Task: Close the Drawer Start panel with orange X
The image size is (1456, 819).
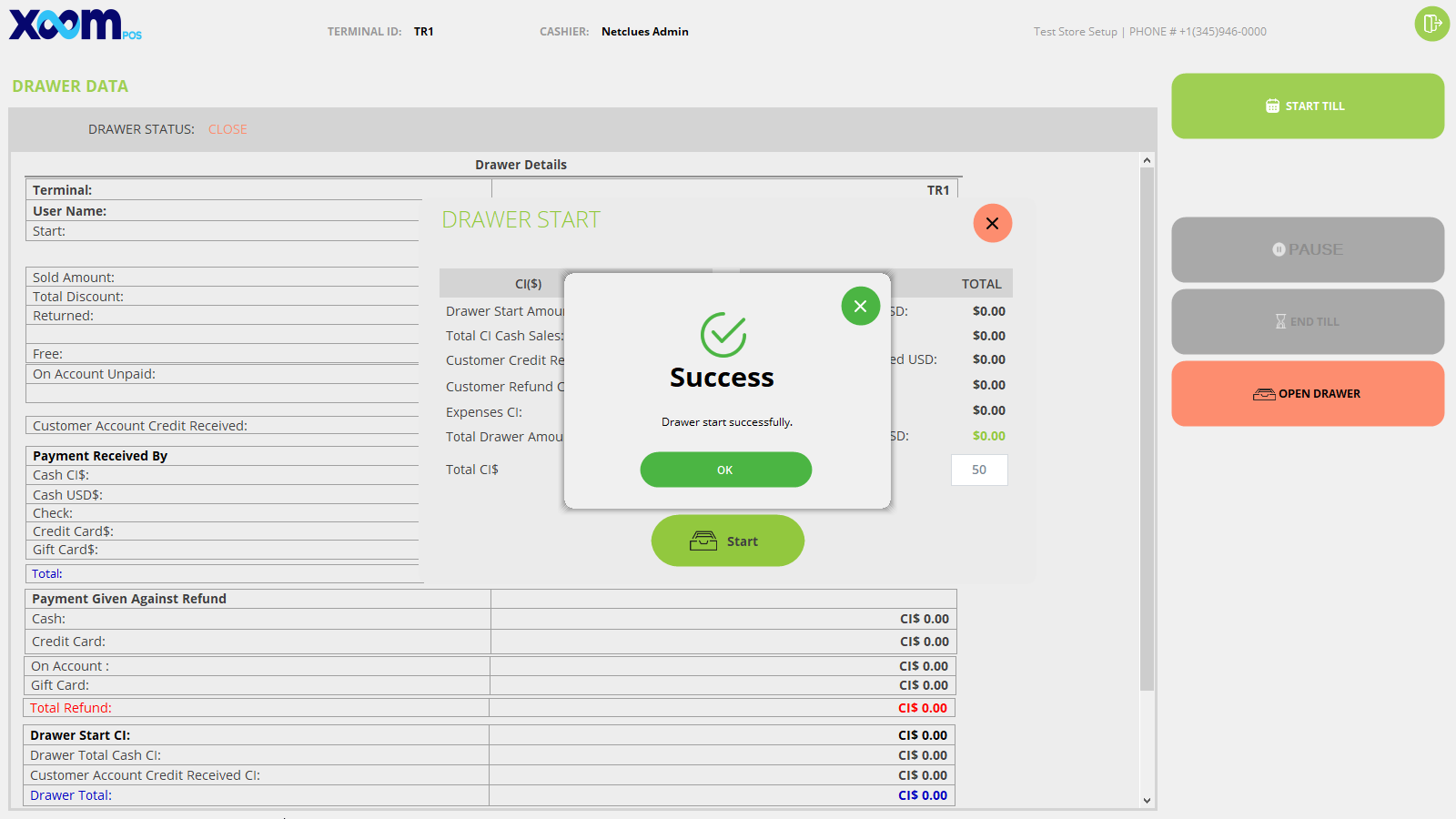Action: [992, 223]
